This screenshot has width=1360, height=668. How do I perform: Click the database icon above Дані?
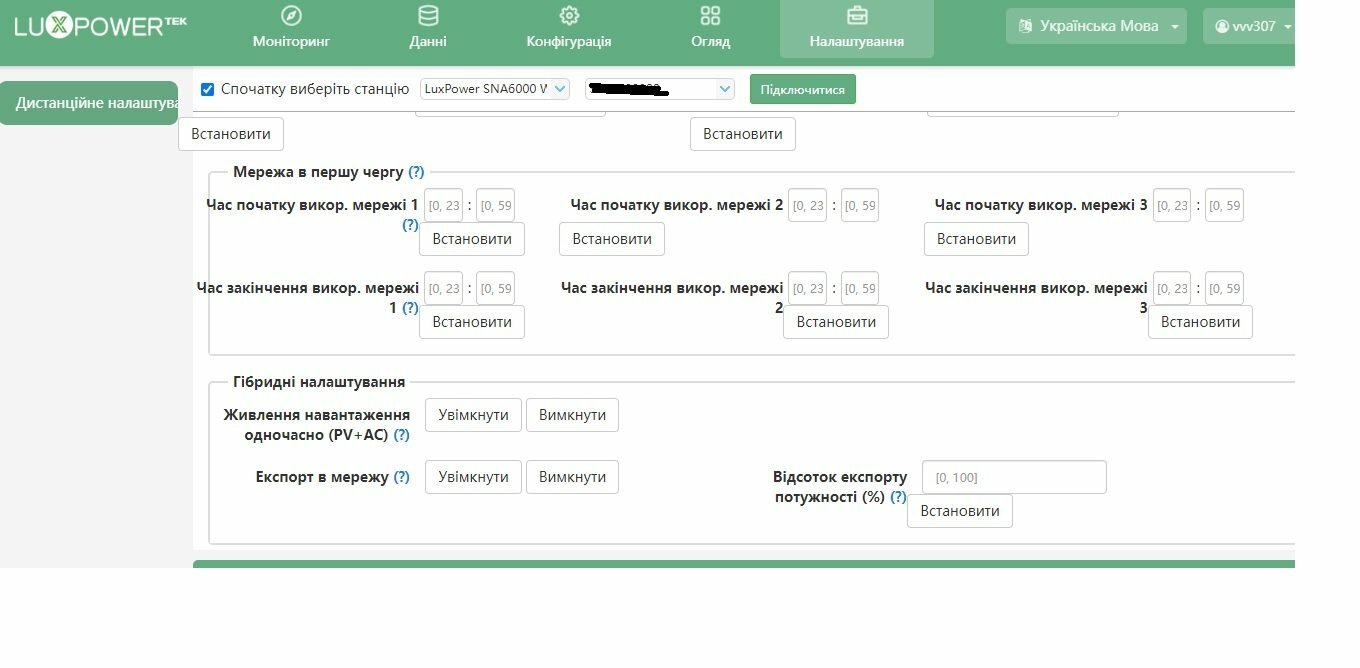(428, 15)
